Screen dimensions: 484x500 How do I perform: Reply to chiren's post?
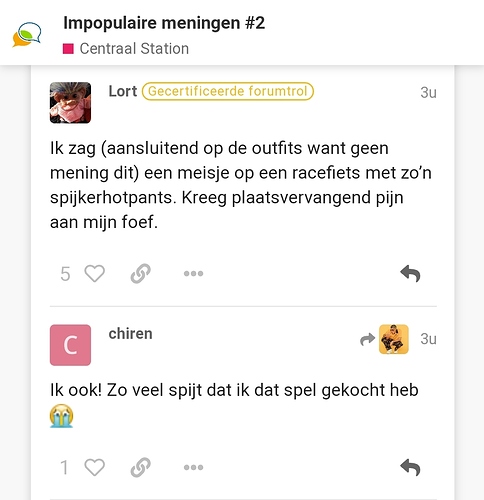[x=410, y=467]
